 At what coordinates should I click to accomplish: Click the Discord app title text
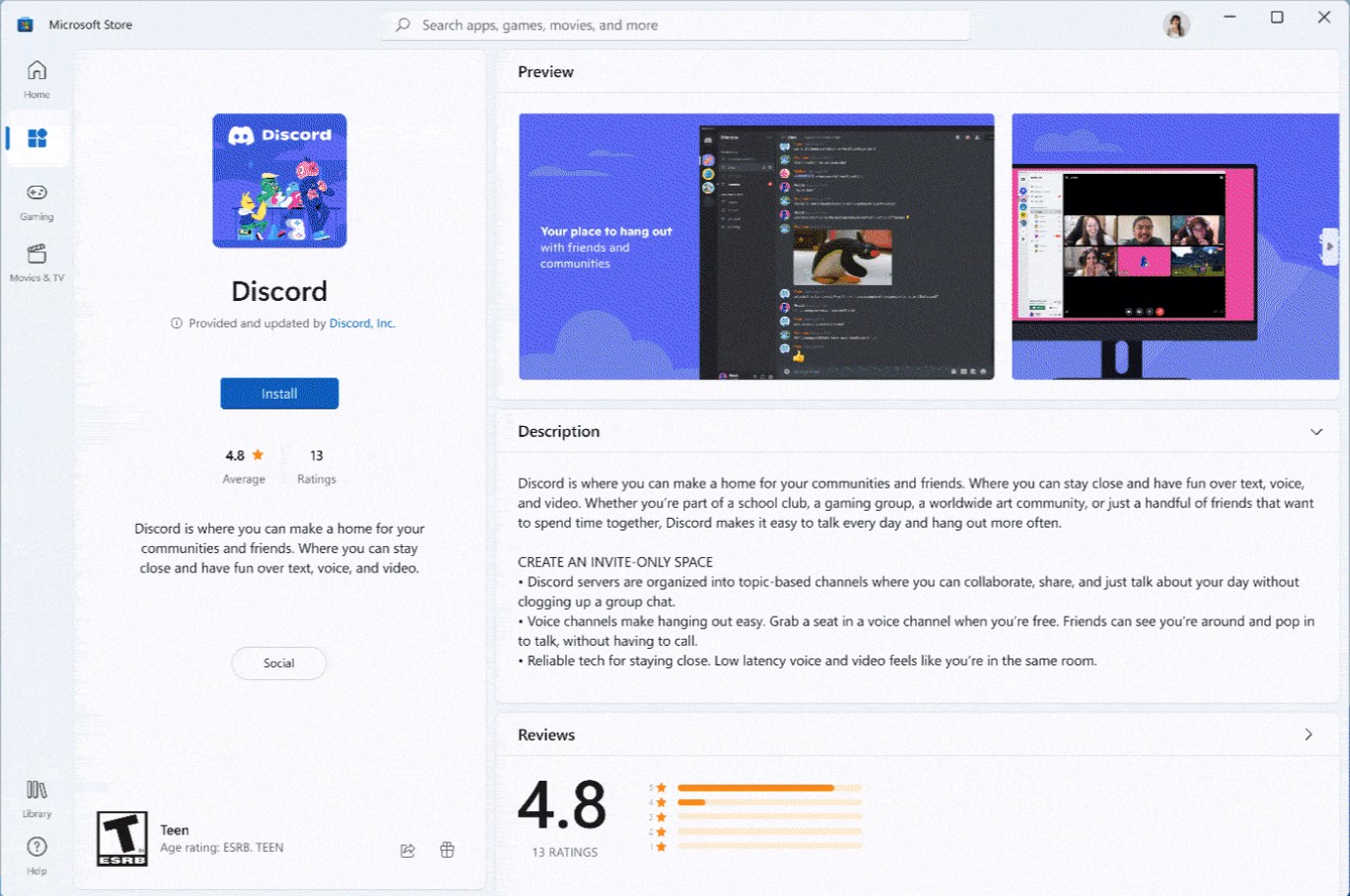pyautogui.click(x=280, y=291)
